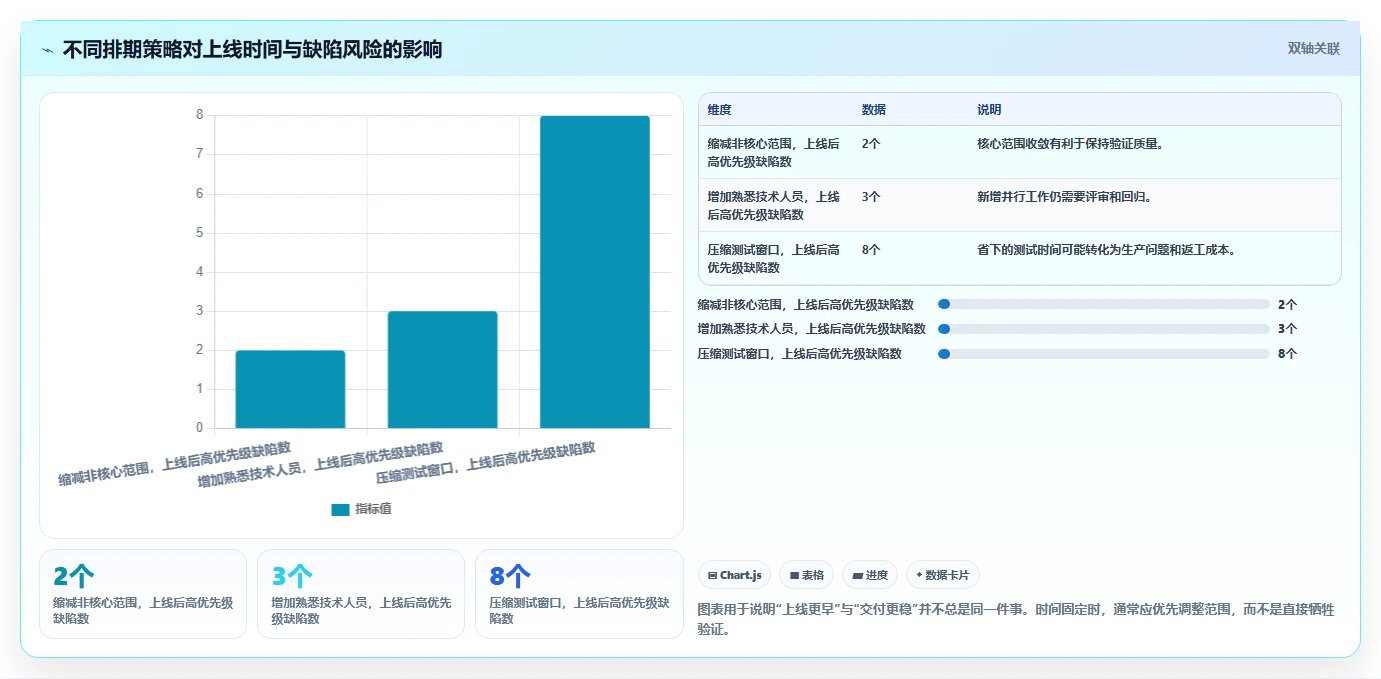
Task: Click the page title 不同排期策略对上线时间与缺陷风险的影响
Action: tap(252, 50)
